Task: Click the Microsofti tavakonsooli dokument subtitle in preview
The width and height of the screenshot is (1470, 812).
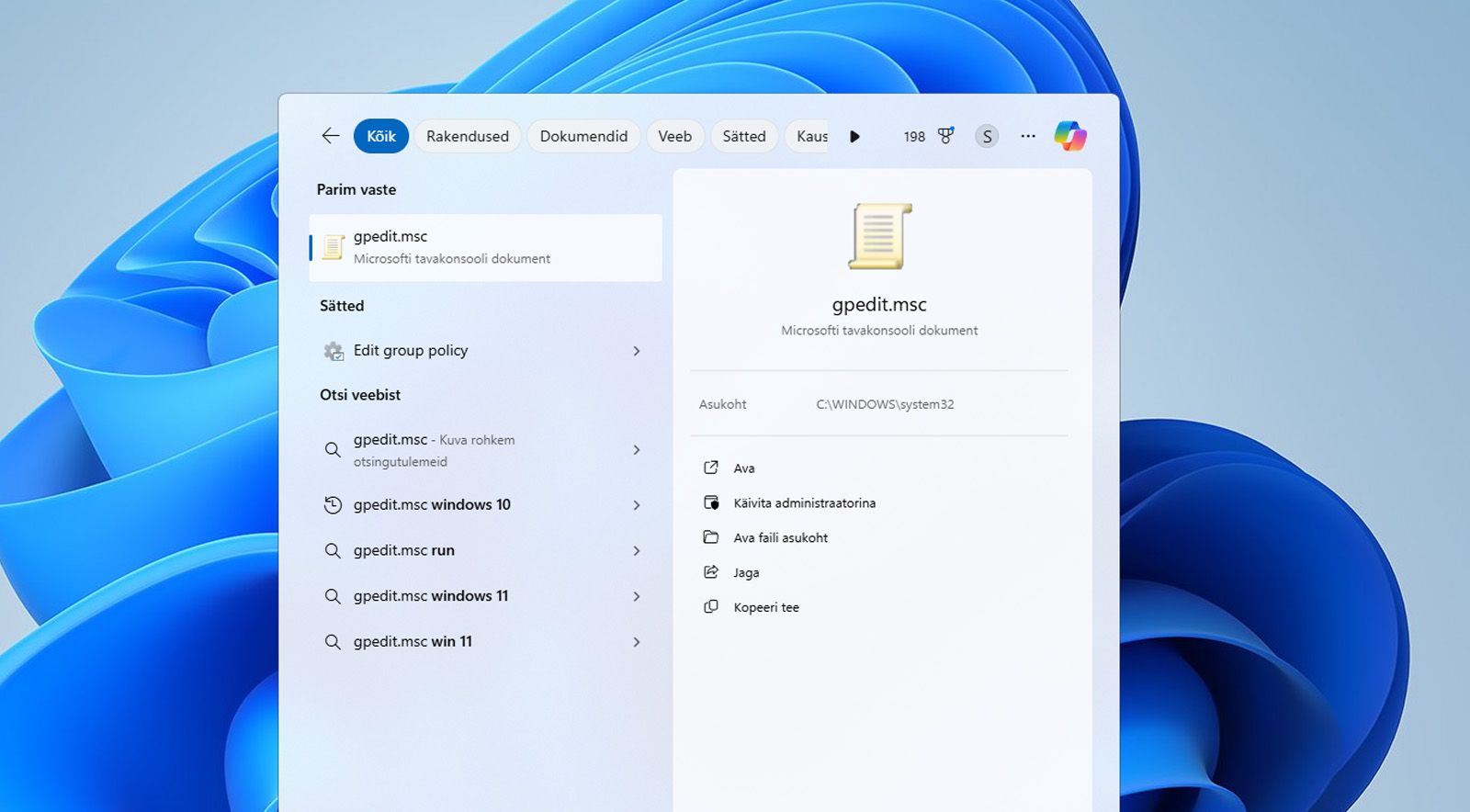Action: tap(879, 331)
